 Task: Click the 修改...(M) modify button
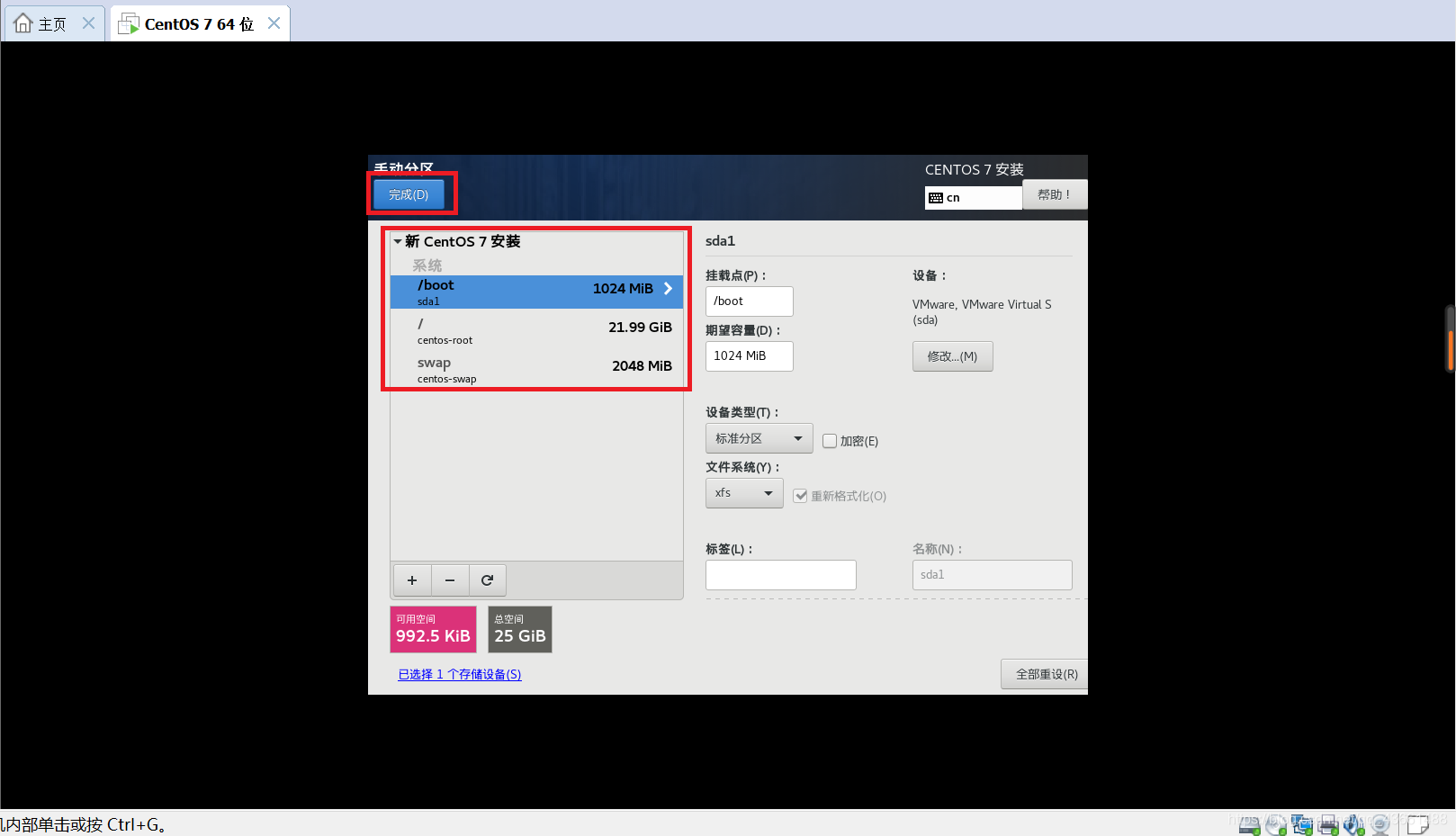click(952, 356)
